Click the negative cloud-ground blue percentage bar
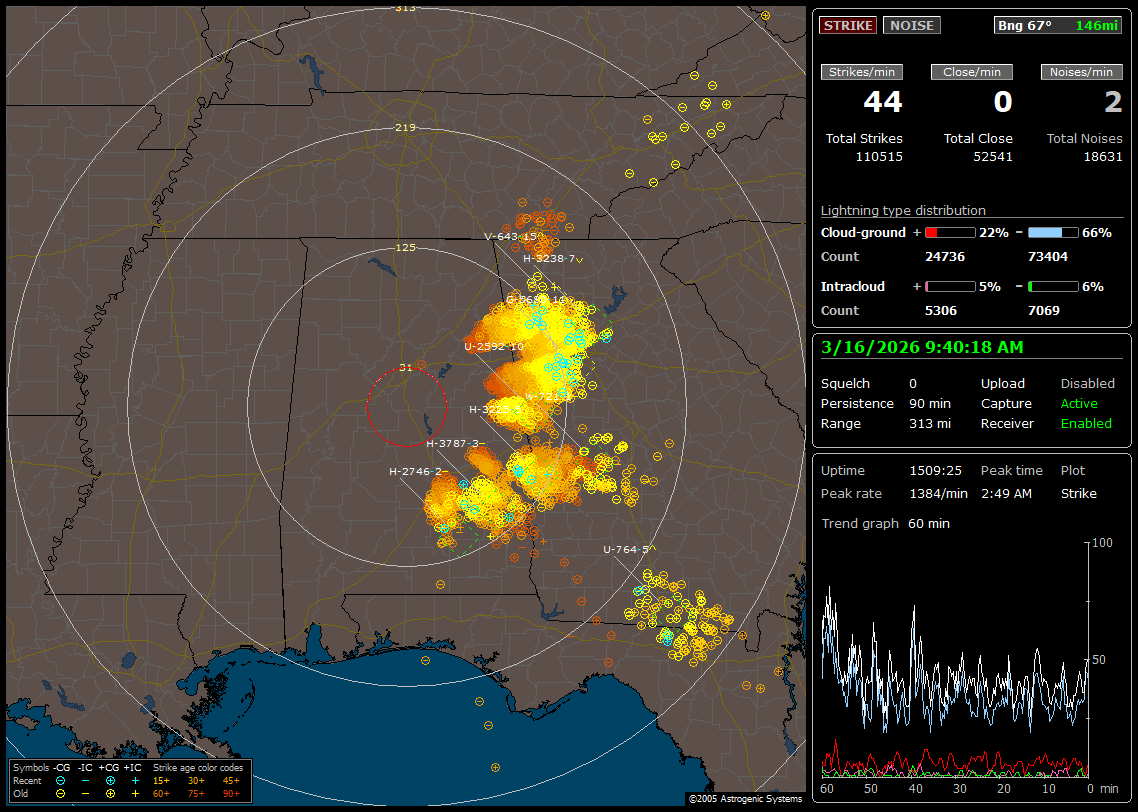Image resolution: width=1138 pixels, height=812 pixels. pos(1052,232)
